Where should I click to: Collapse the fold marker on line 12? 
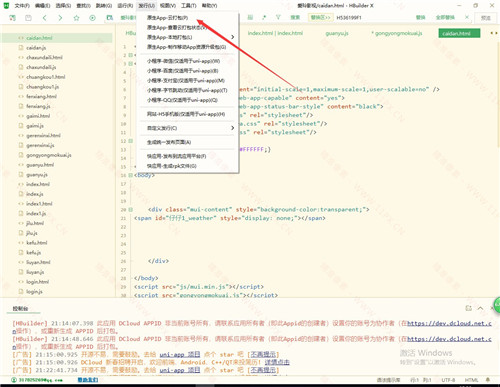(x=131, y=141)
